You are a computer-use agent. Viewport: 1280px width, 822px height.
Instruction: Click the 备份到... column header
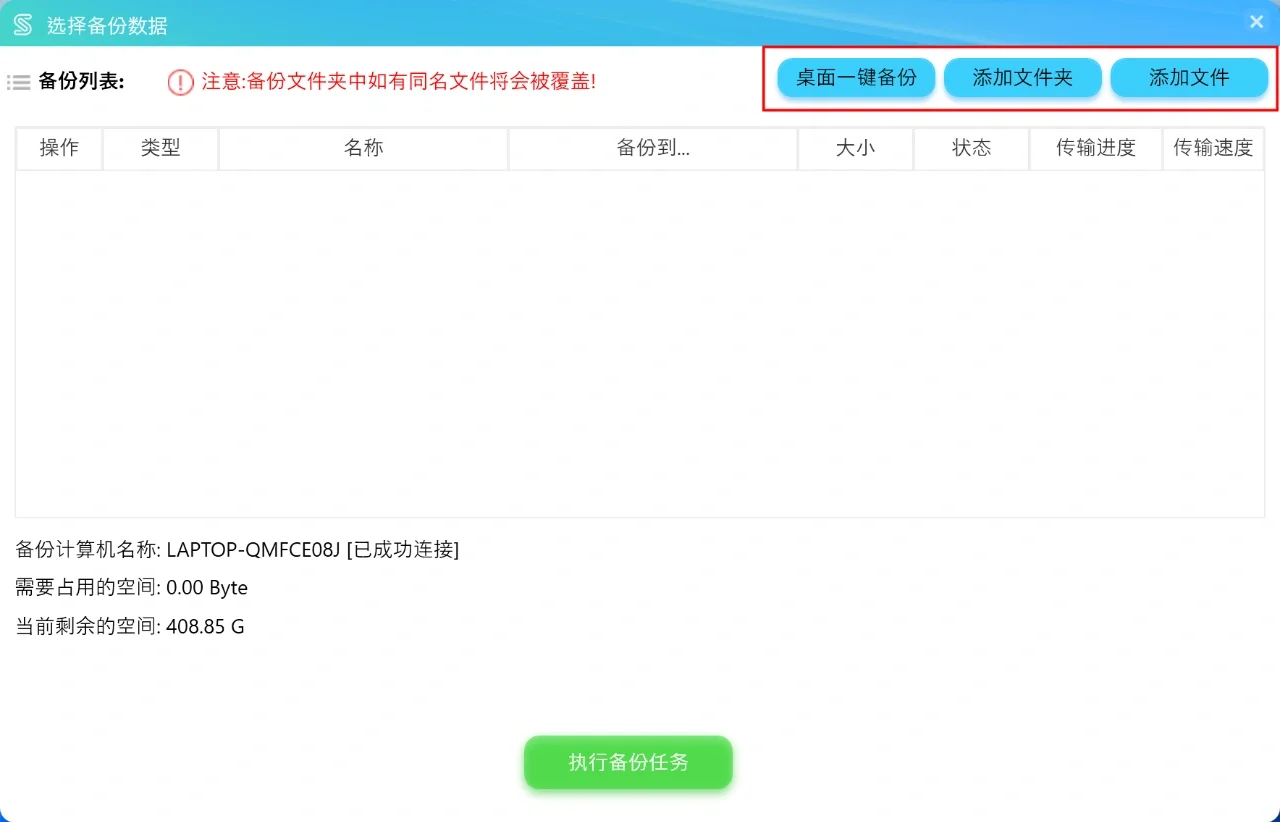(x=653, y=148)
